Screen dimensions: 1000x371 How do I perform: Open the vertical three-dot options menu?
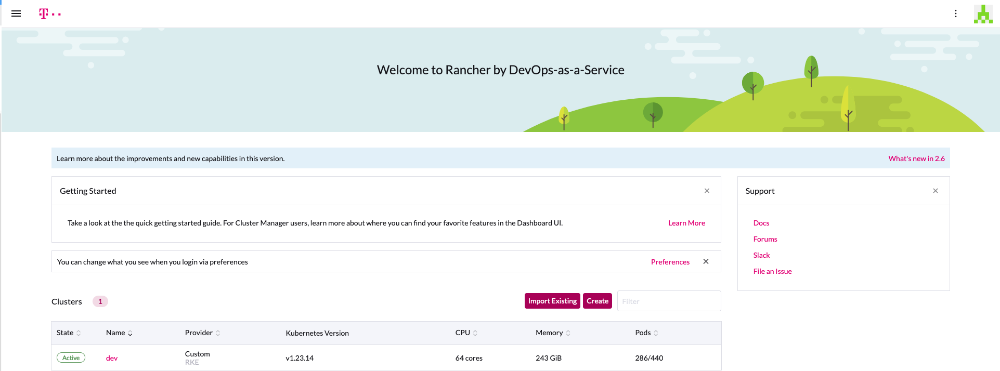[x=955, y=13]
